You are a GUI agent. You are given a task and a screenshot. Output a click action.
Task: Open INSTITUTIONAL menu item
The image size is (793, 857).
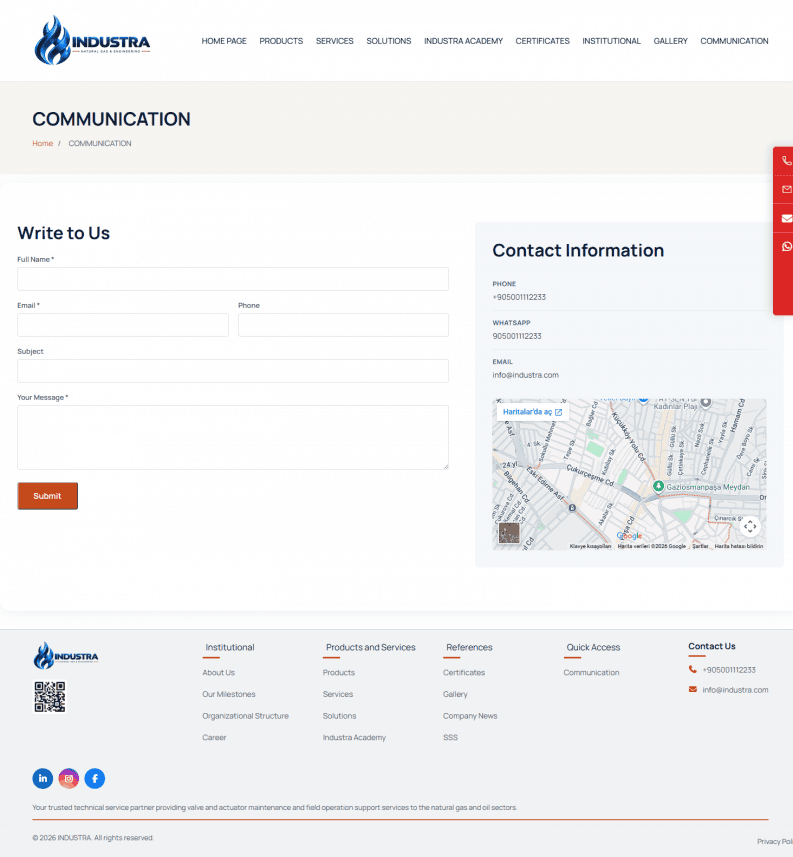coord(611,41)
